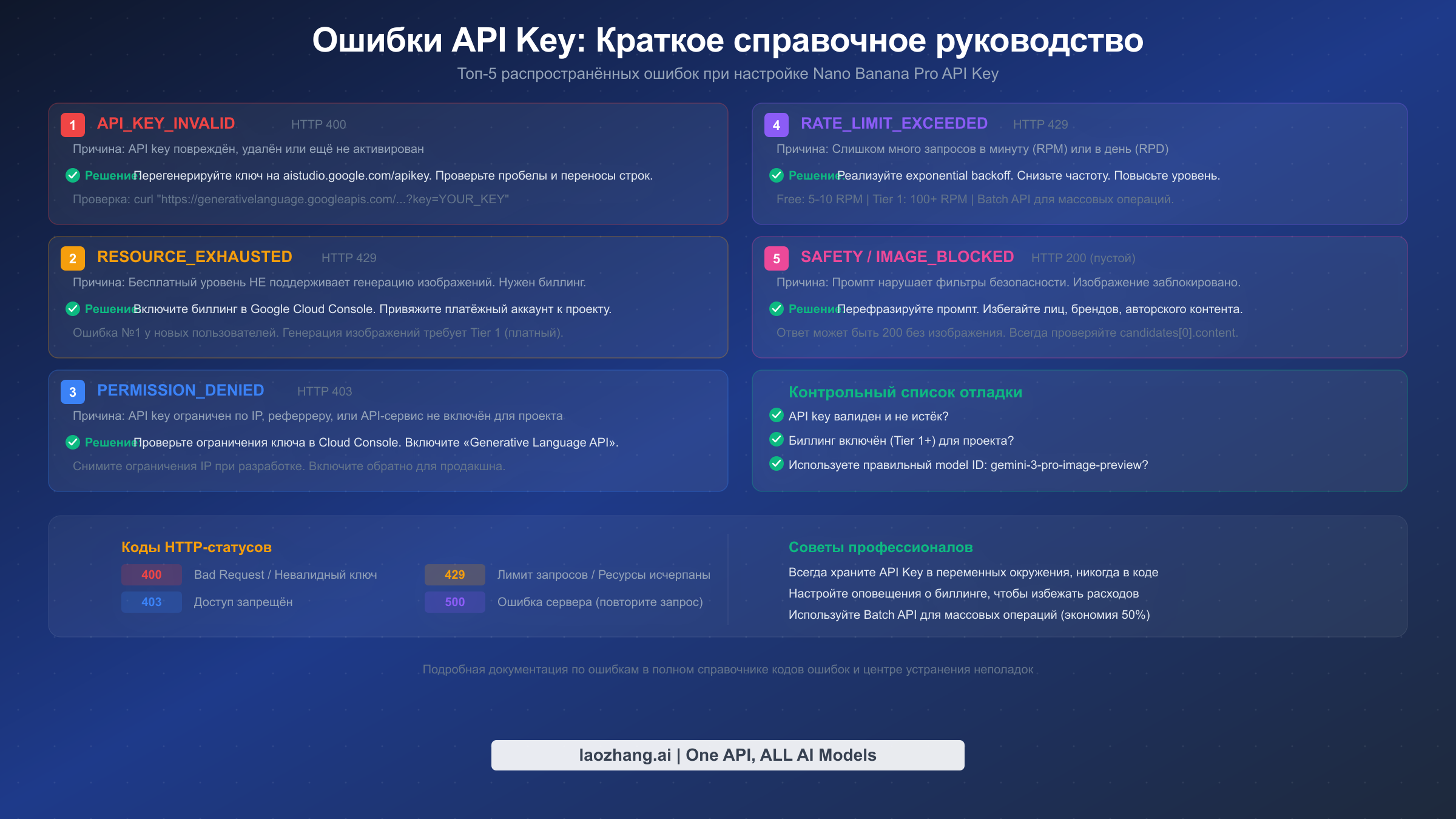Click the orange badge 2 next to RESOURCE_EXHAUSTED
1456x819 pixels.
point(73,258)
